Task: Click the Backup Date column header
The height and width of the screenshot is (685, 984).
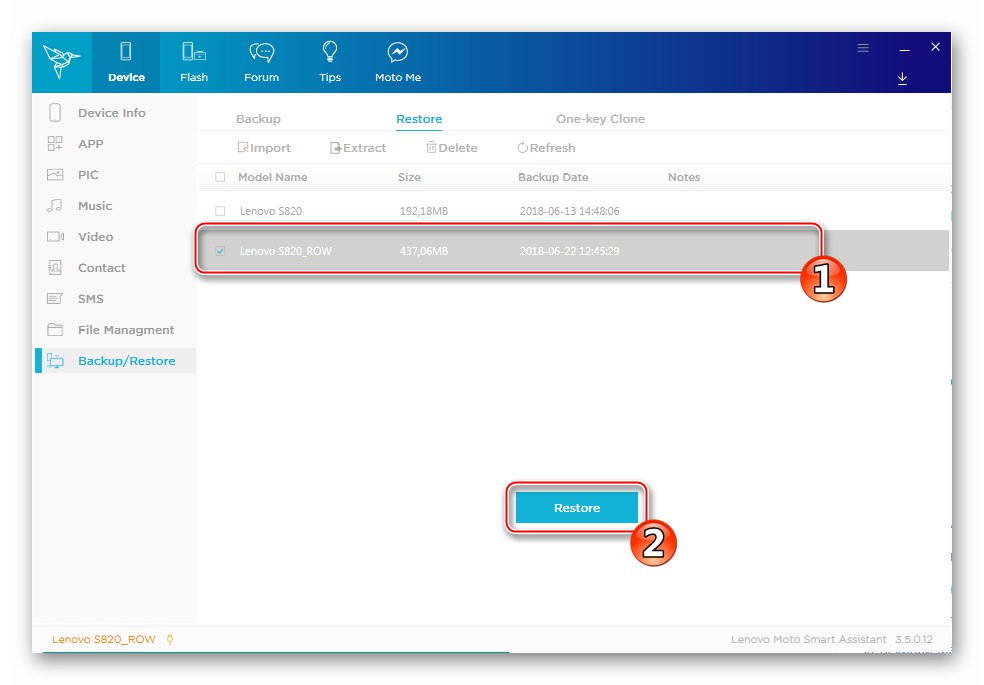Action: [553, 177]
